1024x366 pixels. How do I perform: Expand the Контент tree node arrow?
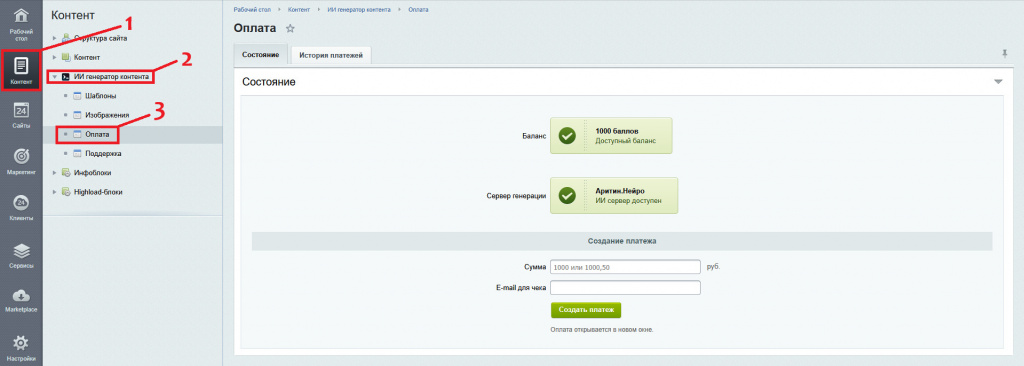(x=55, y=58)
